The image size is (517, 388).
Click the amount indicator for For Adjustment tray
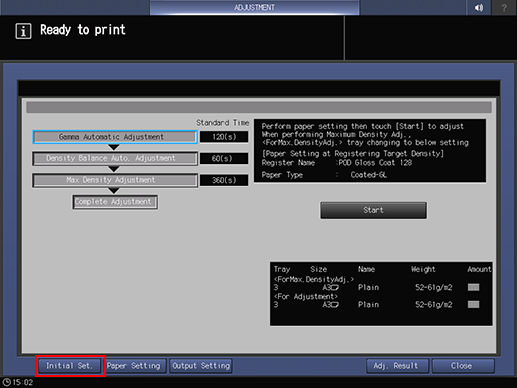pos(473,304)
